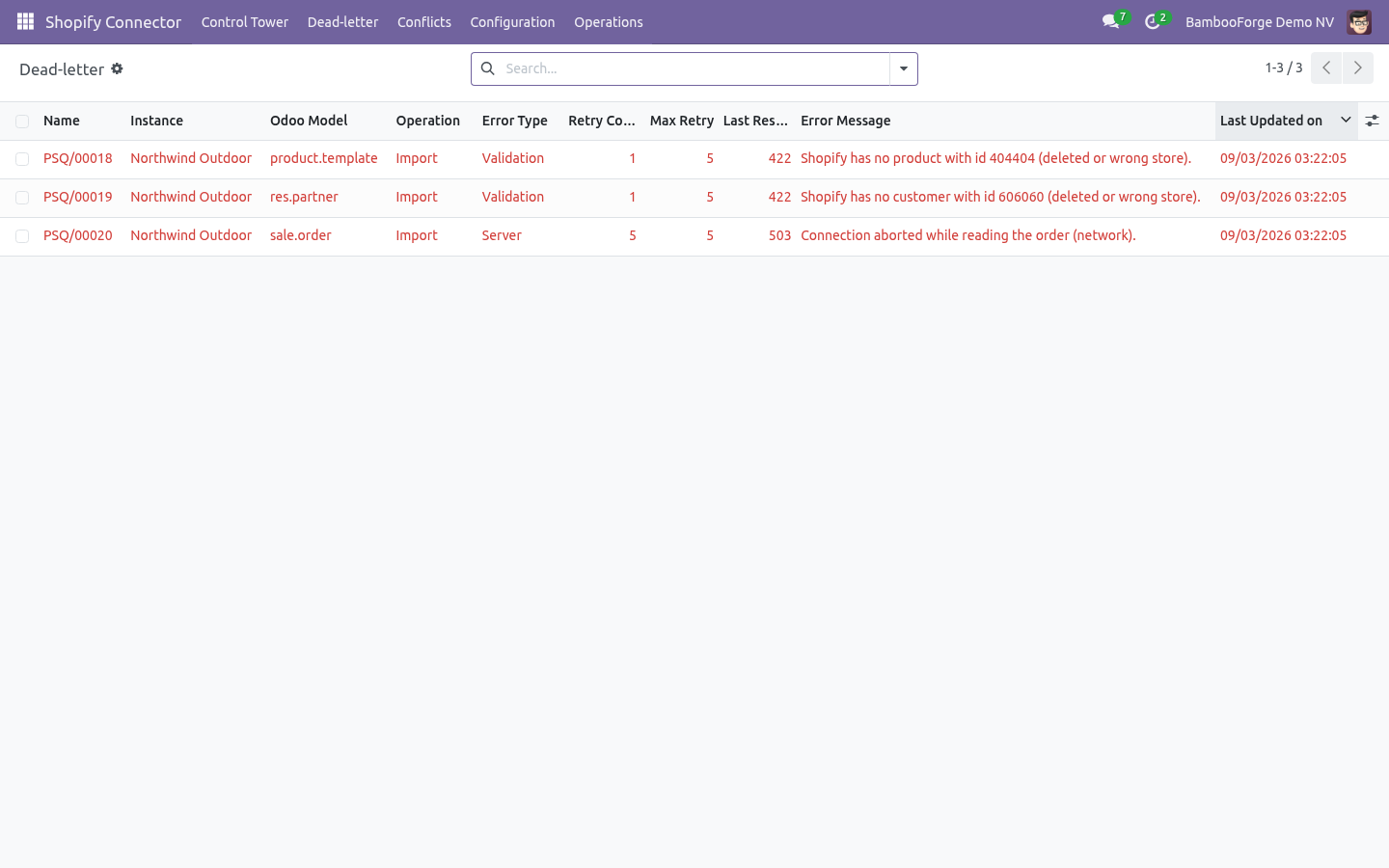Open the conversations messages icon
The height and width of the screenshot is (868, 1389).
click(x=1111, y=21)
